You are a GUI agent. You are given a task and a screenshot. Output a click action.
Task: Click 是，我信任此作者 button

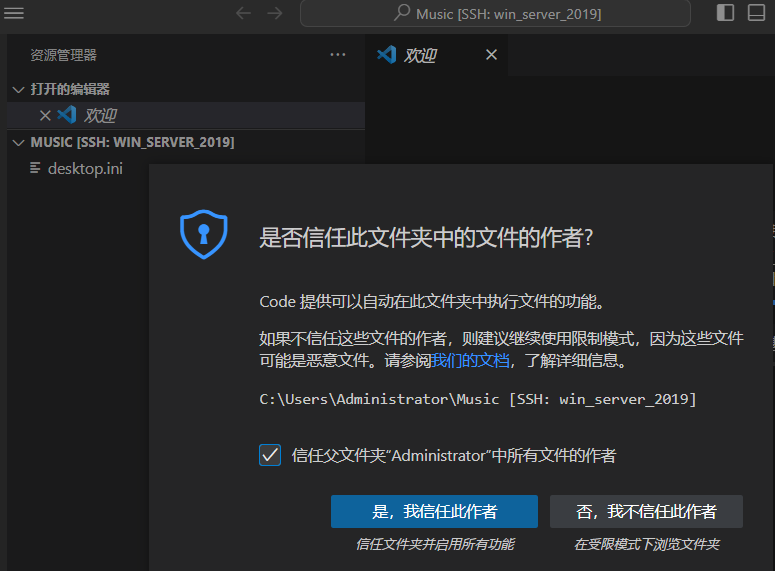434,511
